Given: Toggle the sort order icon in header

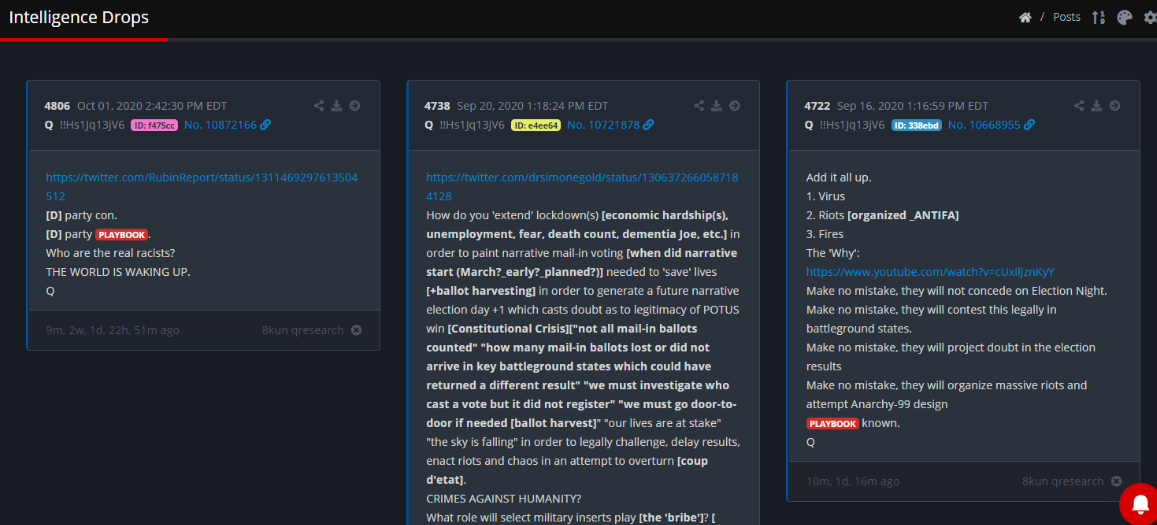Looking at the screenshot, I should pyautogui.click(x=1099, y=17).
